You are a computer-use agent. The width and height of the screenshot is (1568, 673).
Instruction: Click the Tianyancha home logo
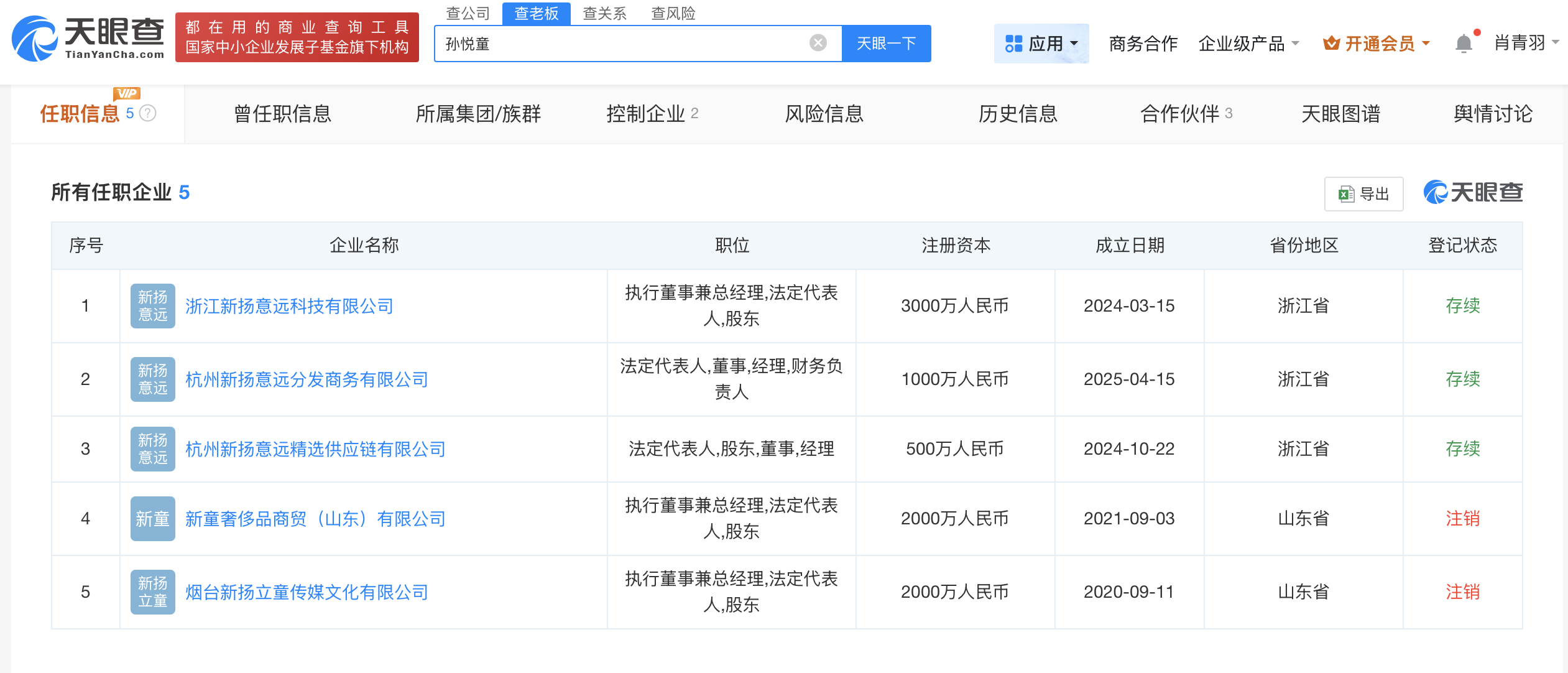click(88, 39)
